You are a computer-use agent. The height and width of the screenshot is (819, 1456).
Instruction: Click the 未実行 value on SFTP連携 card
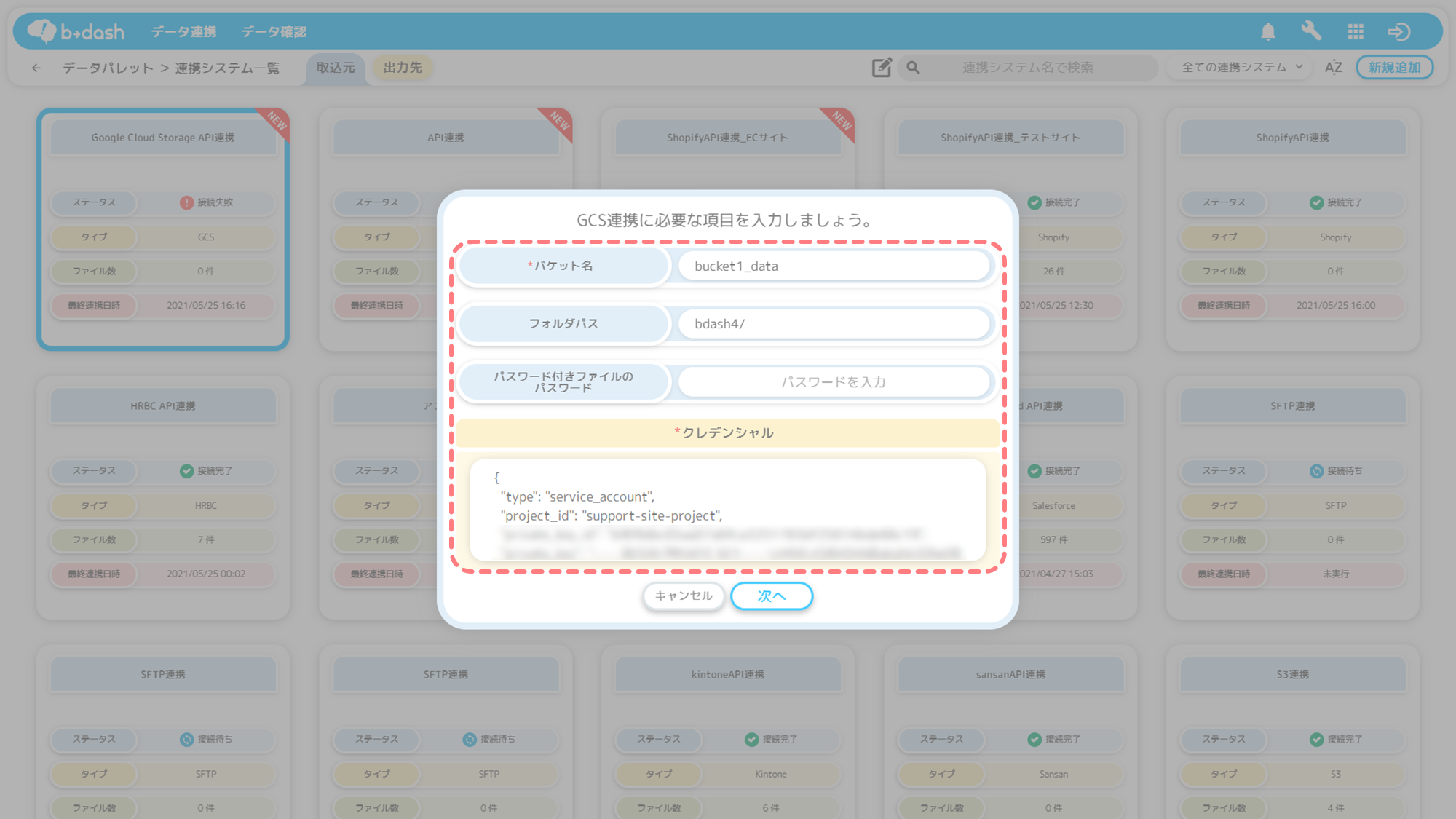coord(1336,574)
